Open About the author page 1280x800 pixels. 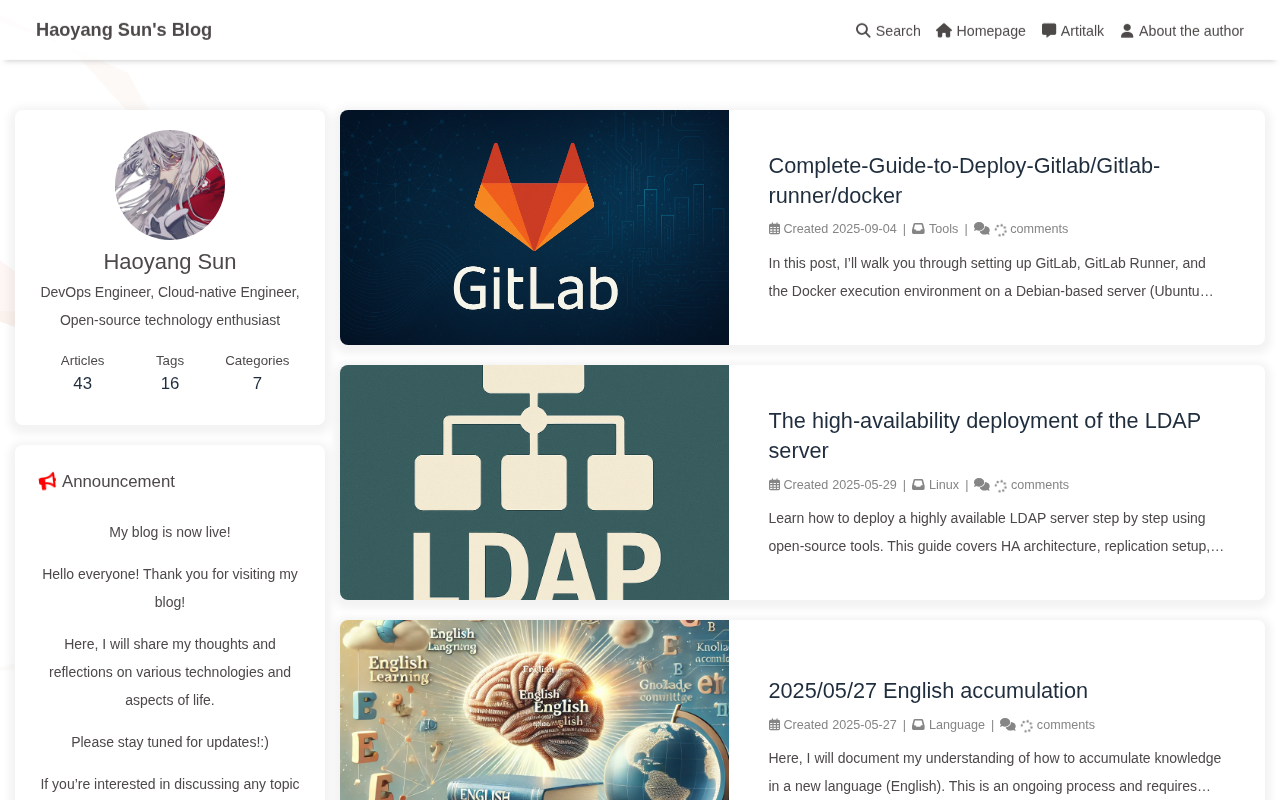coord(1182,31)
